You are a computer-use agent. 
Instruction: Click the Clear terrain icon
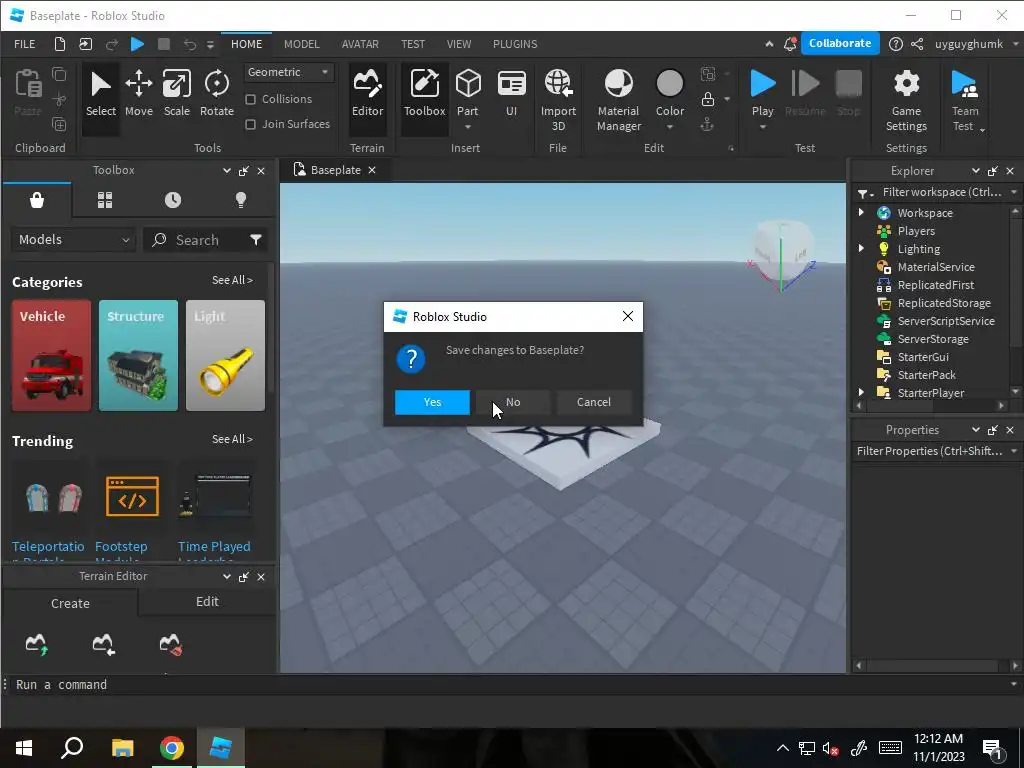[170, 644]
